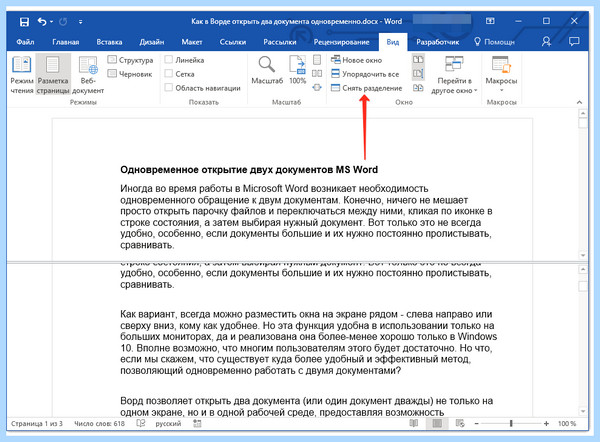Expand the Макросы dropdown arrow
This screenshot has height=442, width=600.
(501, 91)
